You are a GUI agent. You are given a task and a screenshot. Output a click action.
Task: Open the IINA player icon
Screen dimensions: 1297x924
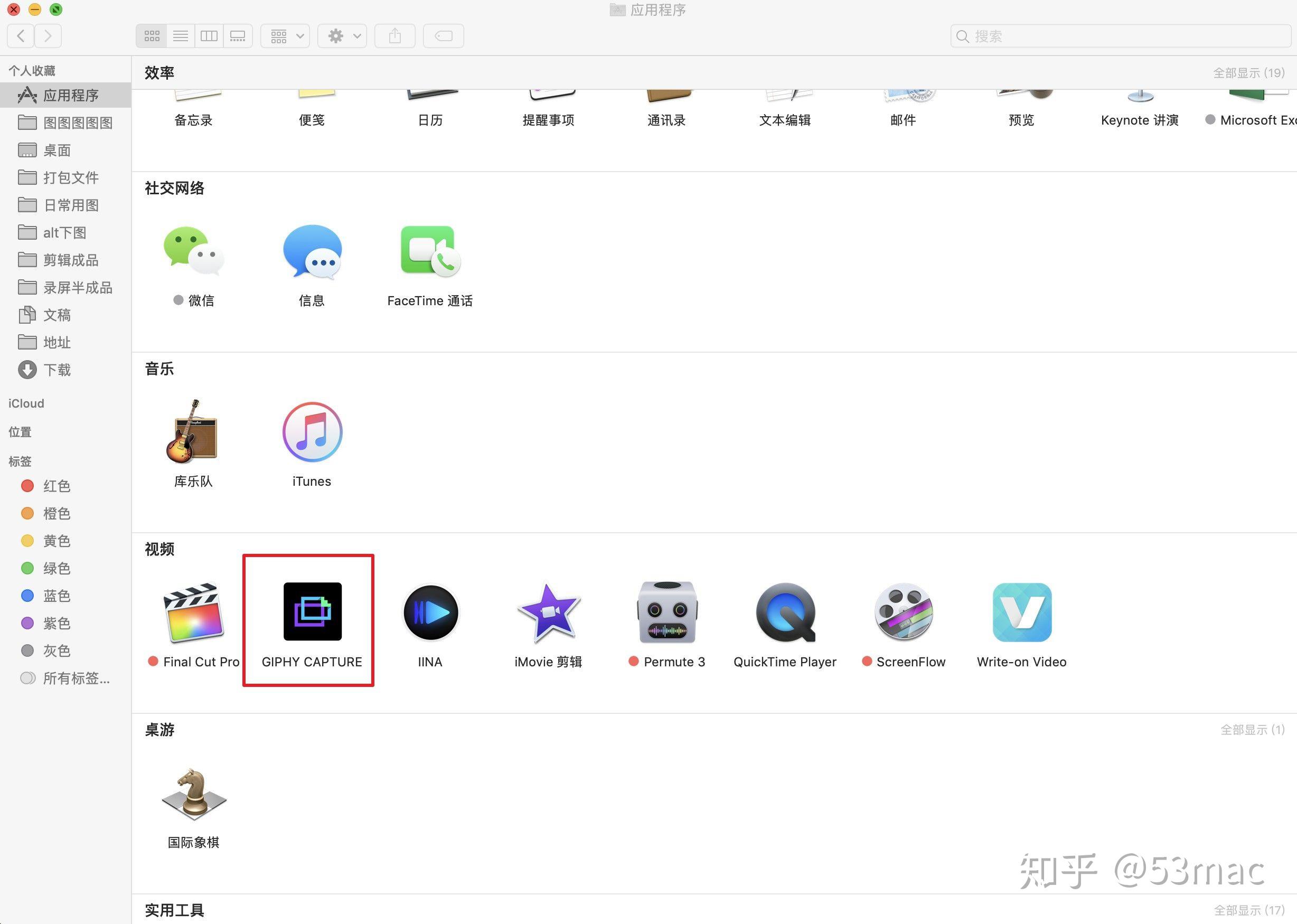(x=430, y=613)
